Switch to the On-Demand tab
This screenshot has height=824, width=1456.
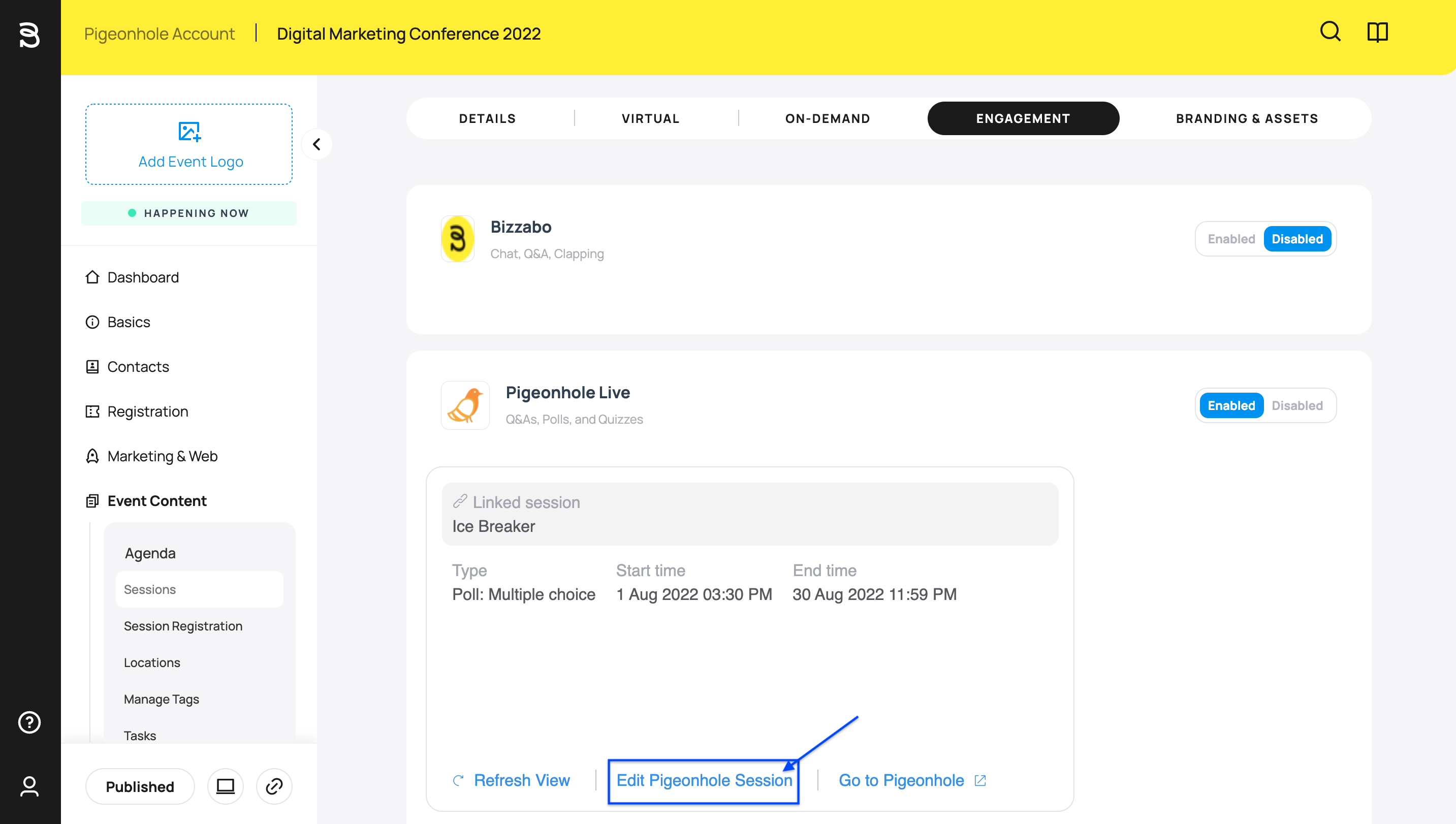[827, 118]
